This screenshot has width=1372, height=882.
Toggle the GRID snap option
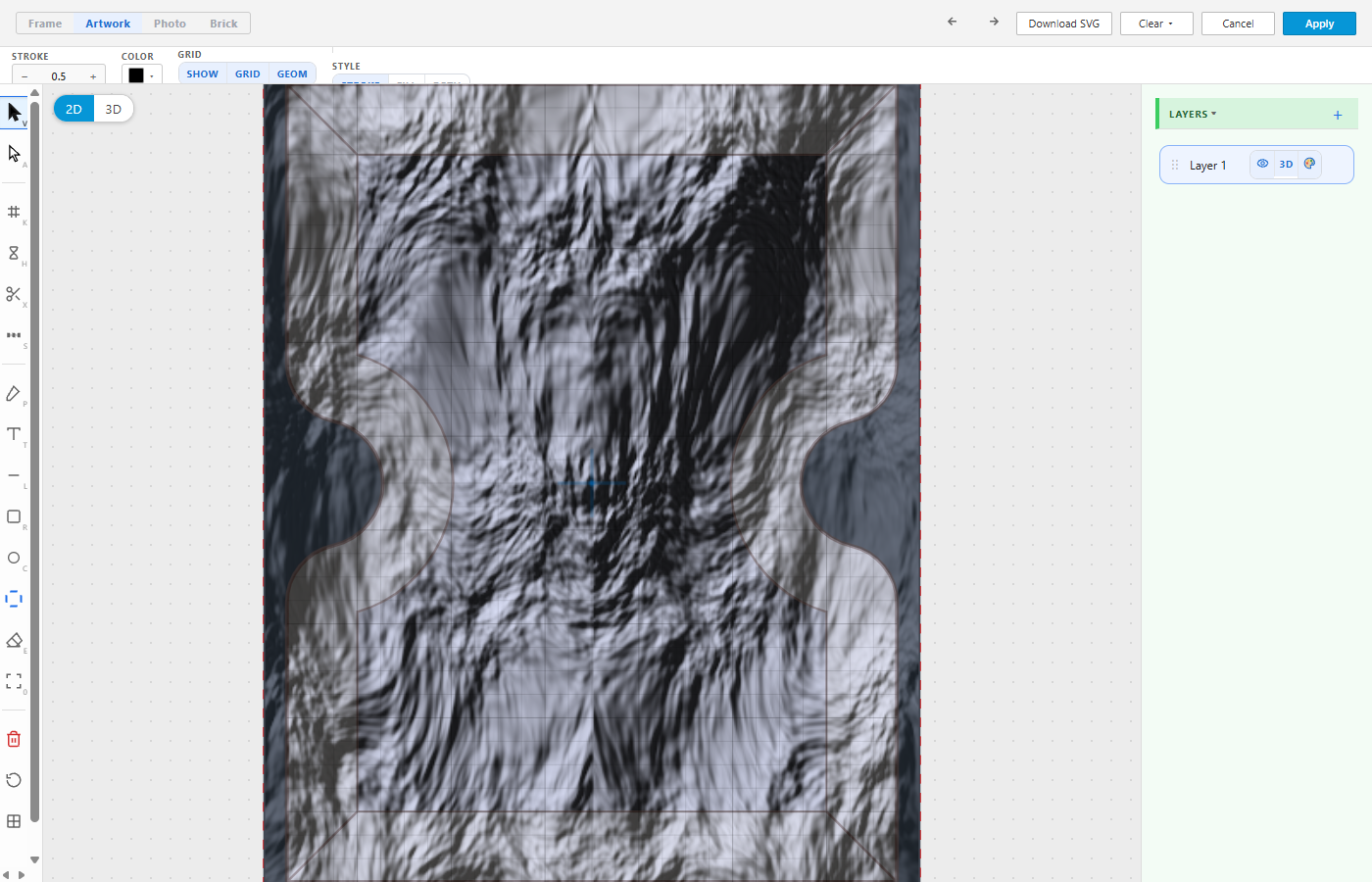coord(248,73)
